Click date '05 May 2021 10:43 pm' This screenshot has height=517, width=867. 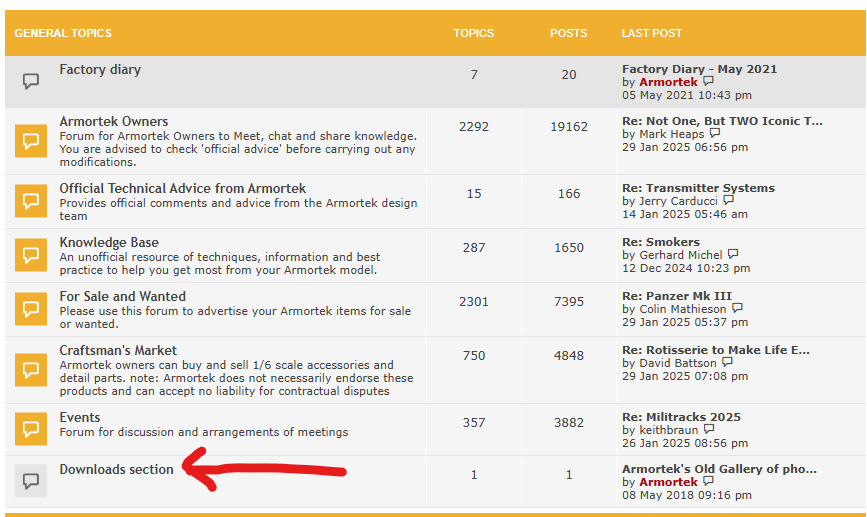coord(687,95)
